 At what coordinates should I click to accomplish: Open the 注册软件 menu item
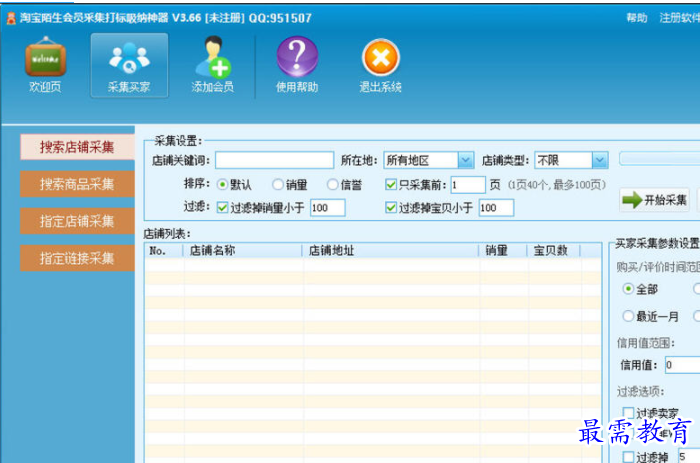click(x=679, y=18)
